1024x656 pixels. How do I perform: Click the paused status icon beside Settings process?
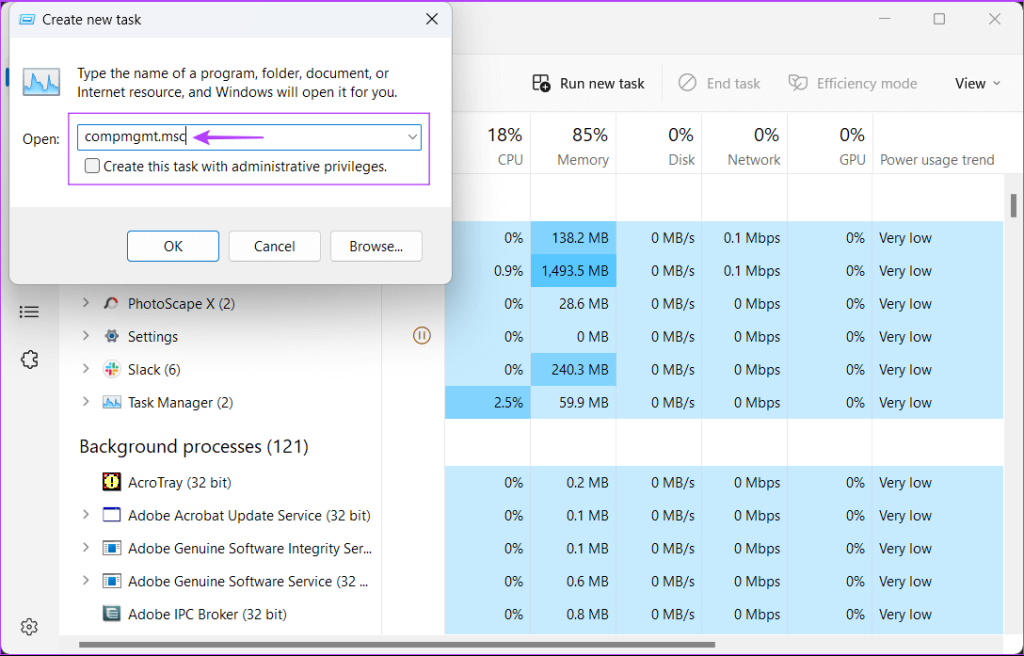pyautogui.click(x=421, y=335)
